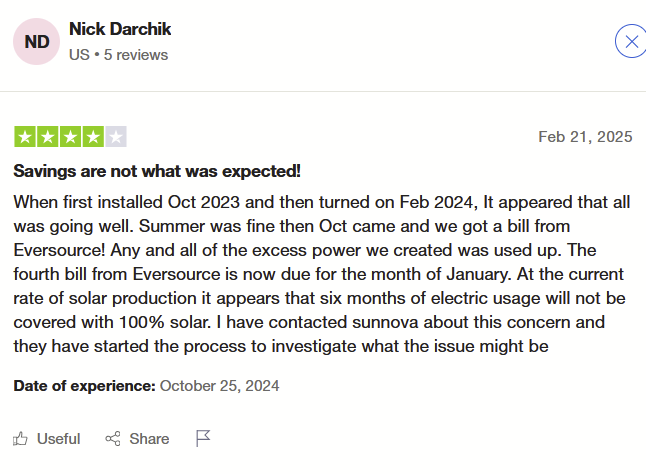The image size is (646, 474).
Task: Click the "5 reviews" count text
Action: tap(135, 54)
